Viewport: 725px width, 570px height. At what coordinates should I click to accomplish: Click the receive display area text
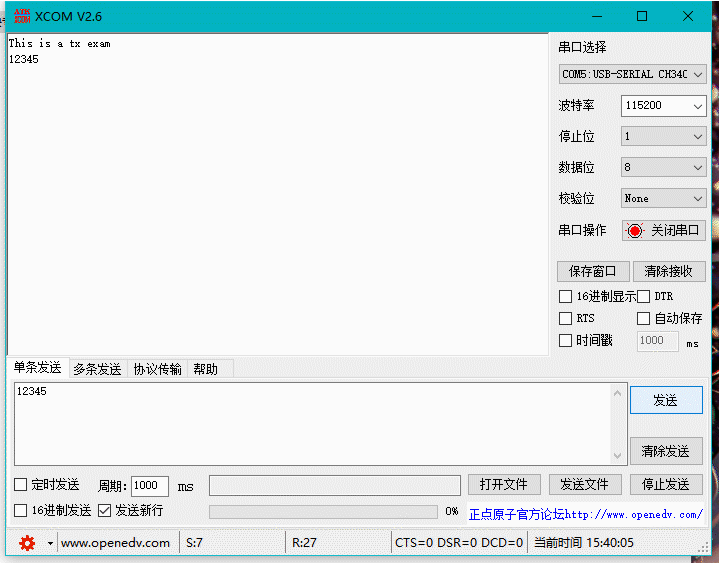(277, 194)
